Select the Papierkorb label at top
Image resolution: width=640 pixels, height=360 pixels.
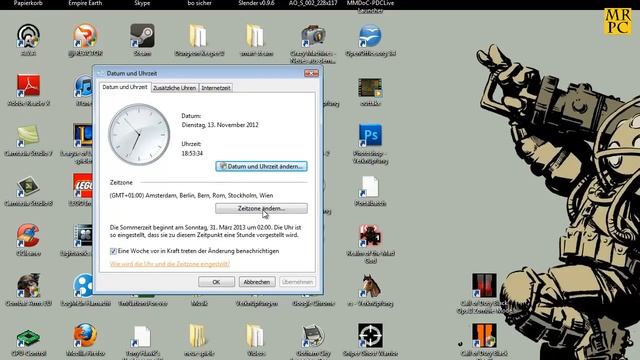coord(28,3)
